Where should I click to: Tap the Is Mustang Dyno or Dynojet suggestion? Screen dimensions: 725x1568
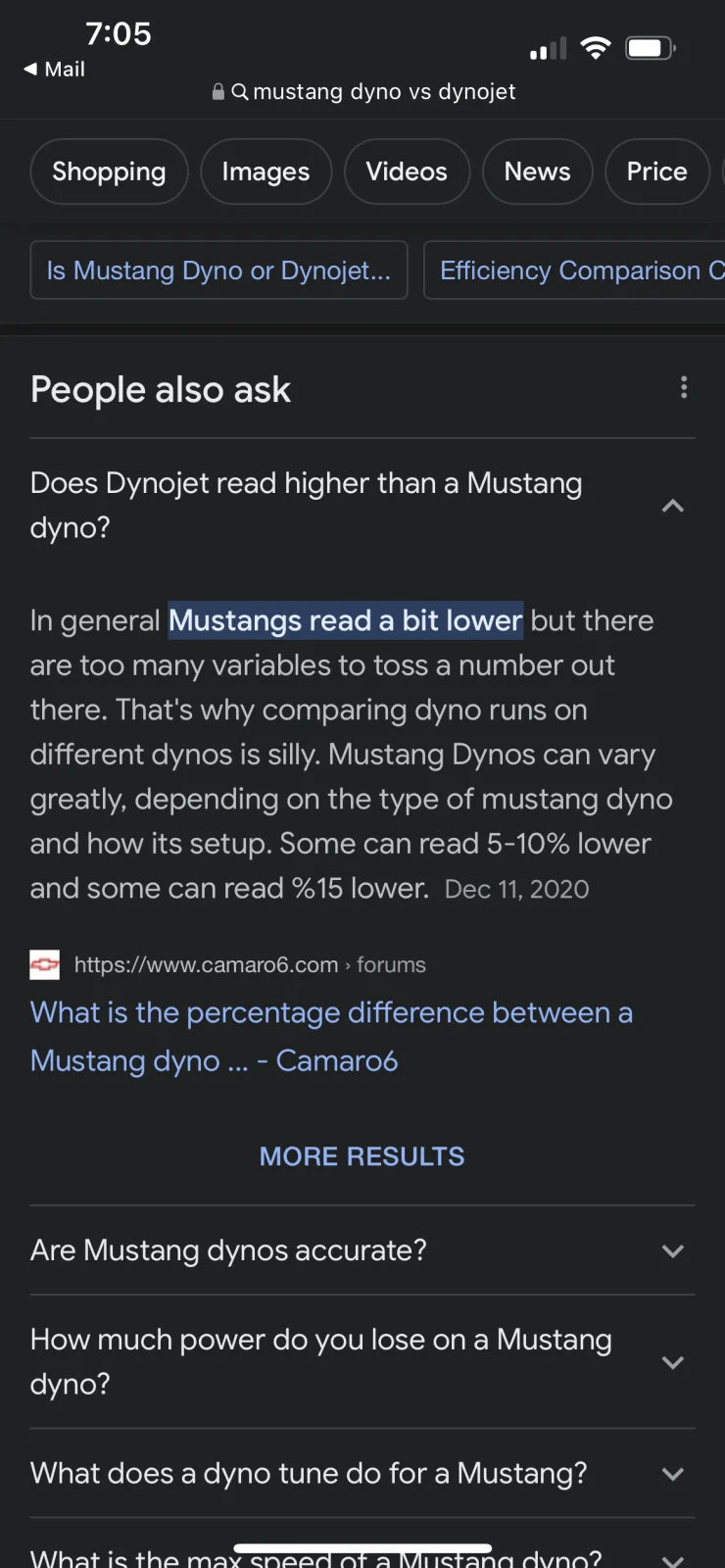[x=218, y=270]
